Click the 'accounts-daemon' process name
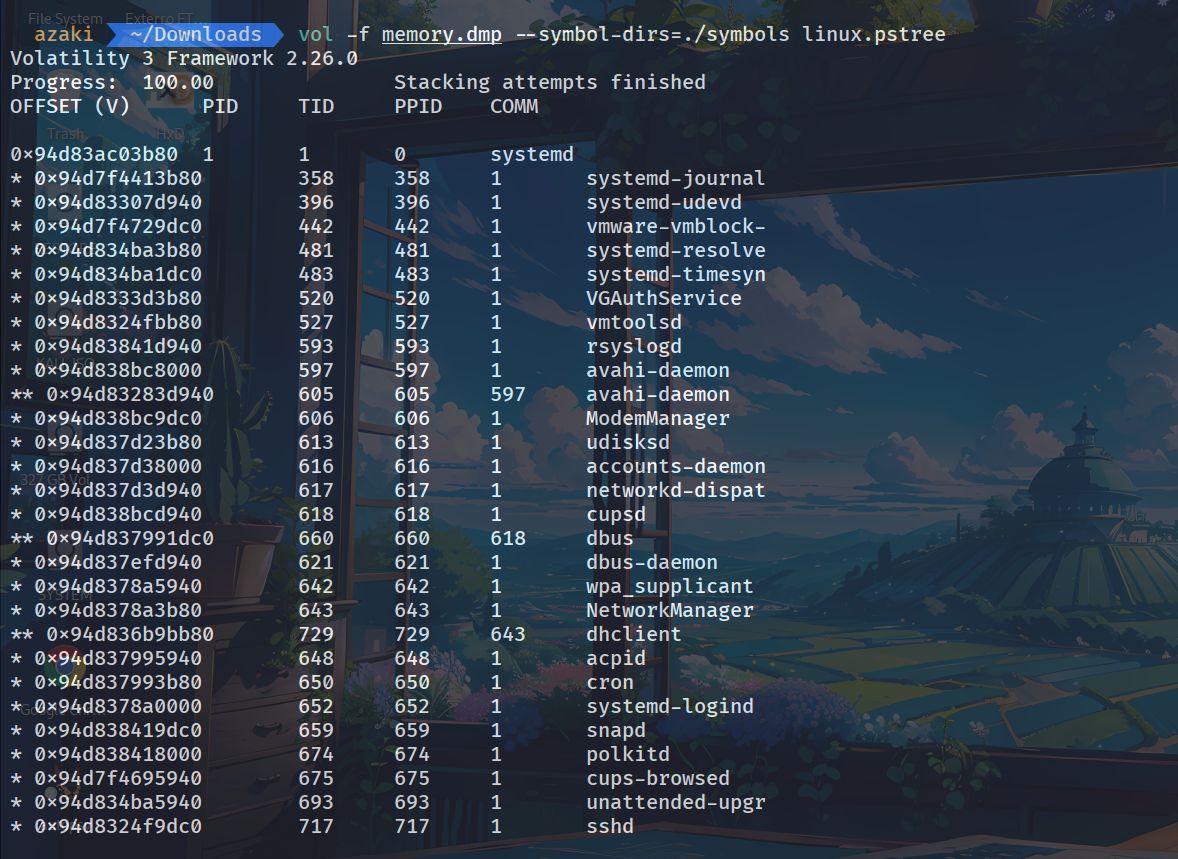The height and width of the screenshot is (859, 1178). [x=675, y=467]
